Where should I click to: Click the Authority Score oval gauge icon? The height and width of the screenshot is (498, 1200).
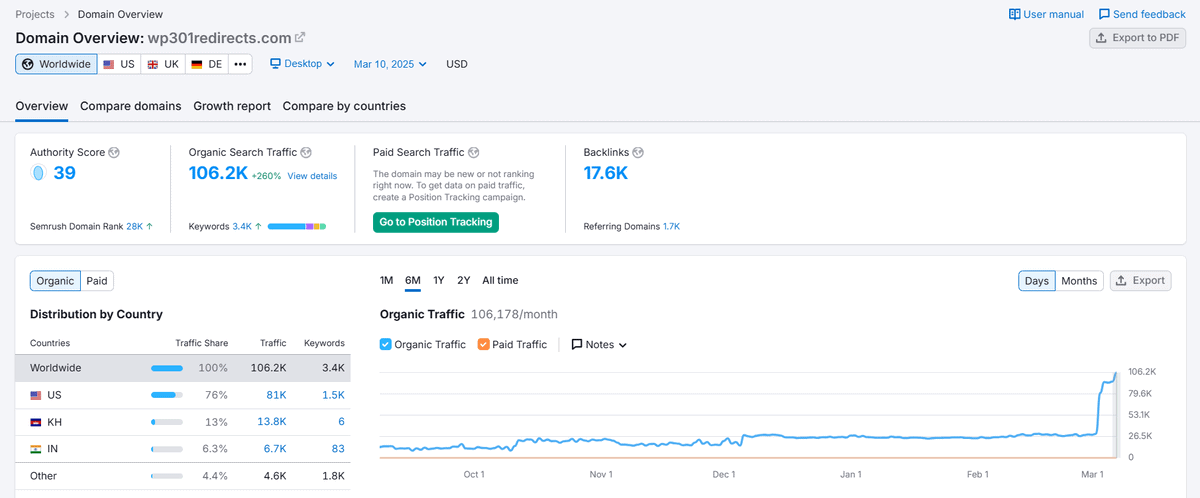pos(38,173)
